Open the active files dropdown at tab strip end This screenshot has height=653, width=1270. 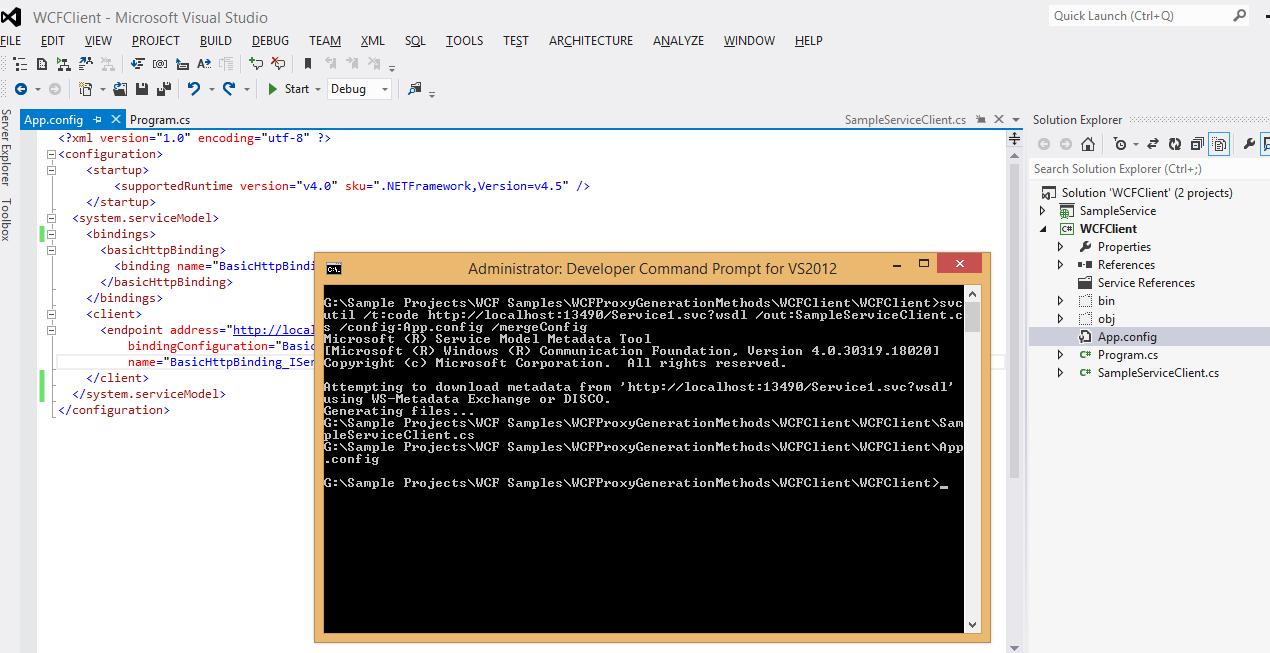point(1016,119)
